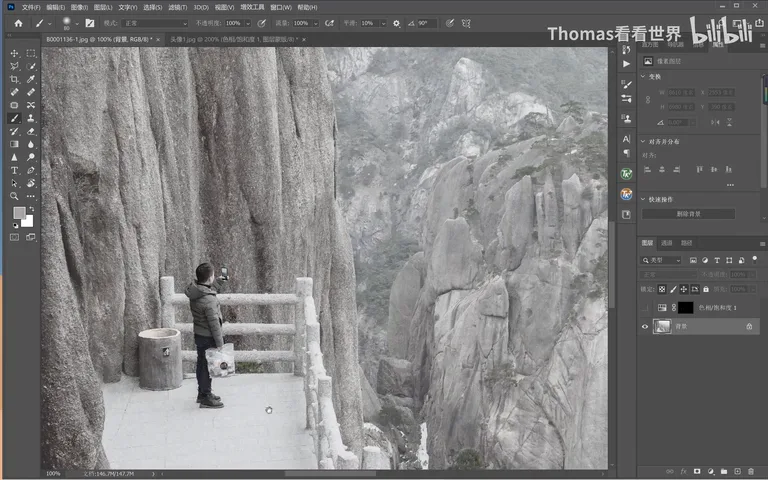Viewport: 768px width, 480px height.
Task: Select the Crop tool
Action: [14, 79]
